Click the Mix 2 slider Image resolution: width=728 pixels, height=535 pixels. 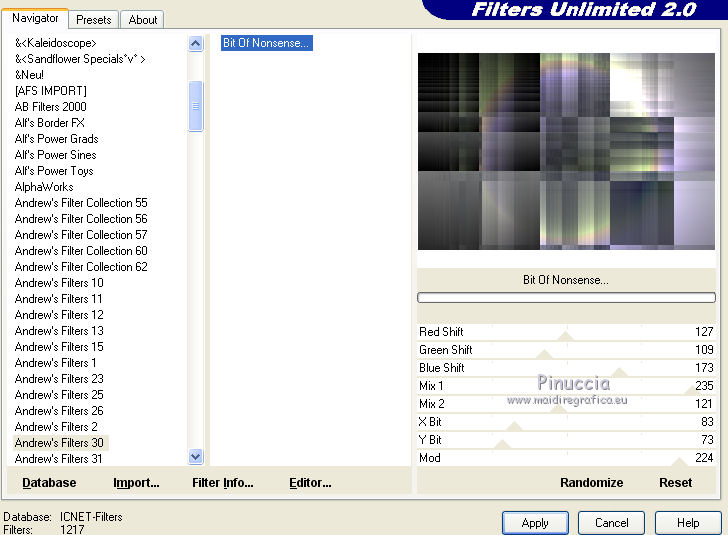pos(566,404)
